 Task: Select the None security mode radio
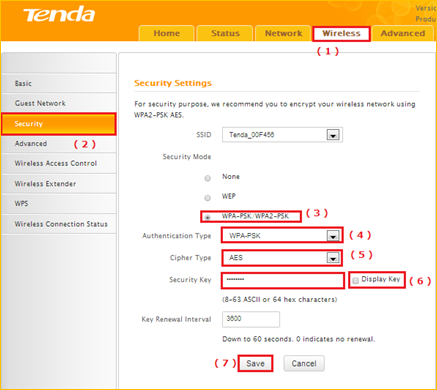[207, 178]
